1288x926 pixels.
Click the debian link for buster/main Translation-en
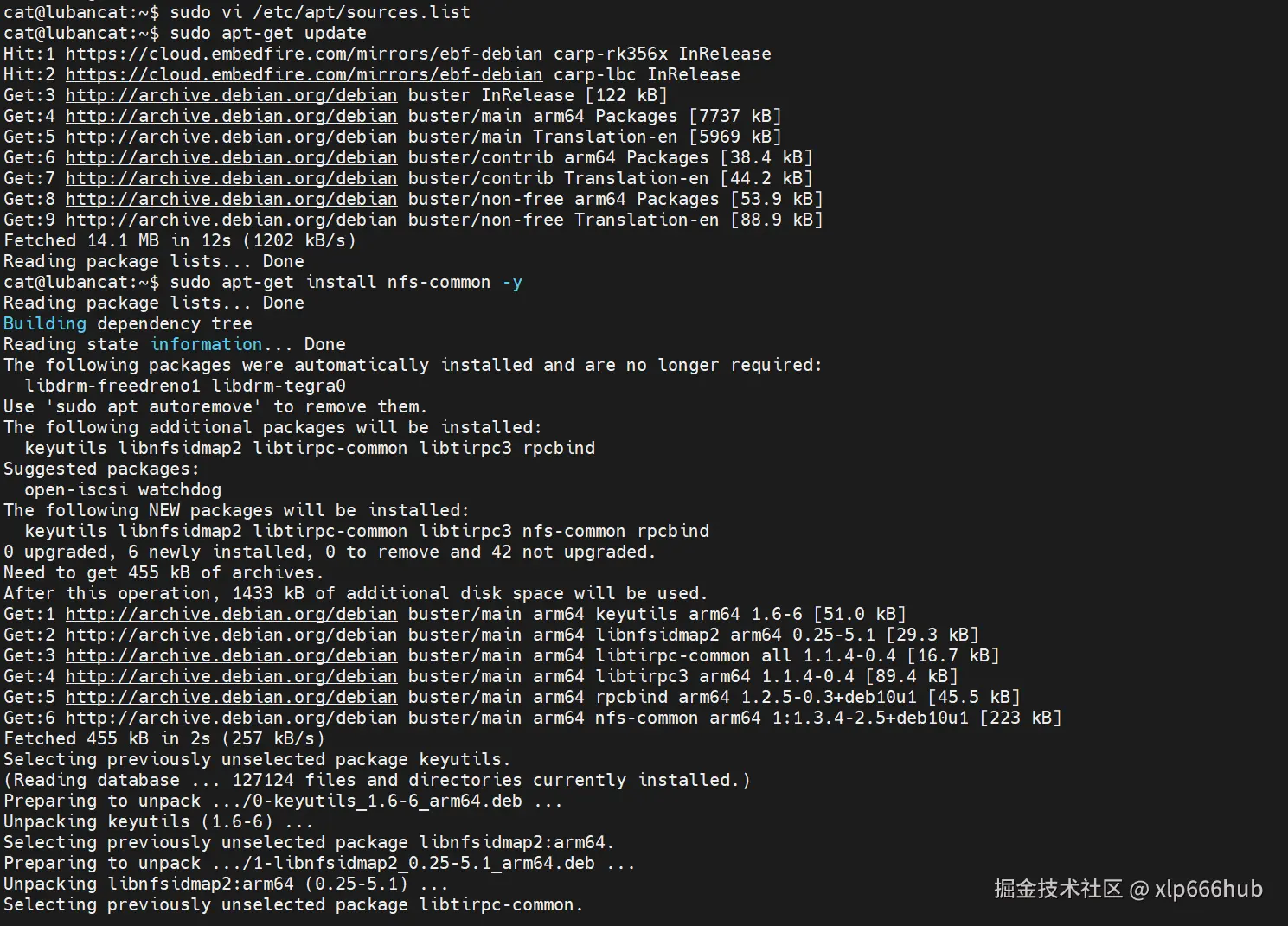(231, 137)
